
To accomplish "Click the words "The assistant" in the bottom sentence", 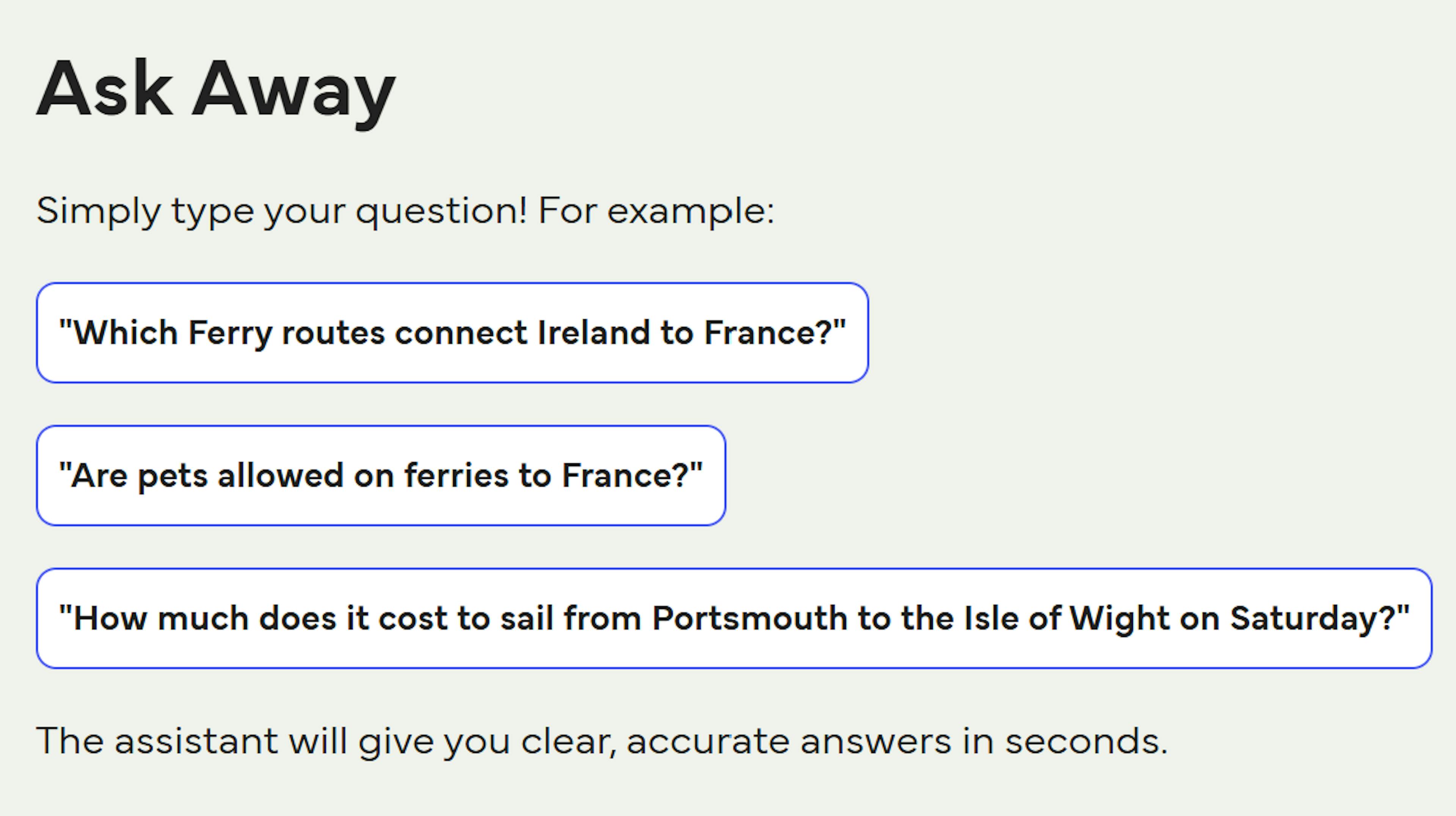I will pyautogui.click(x=156, y=740).
